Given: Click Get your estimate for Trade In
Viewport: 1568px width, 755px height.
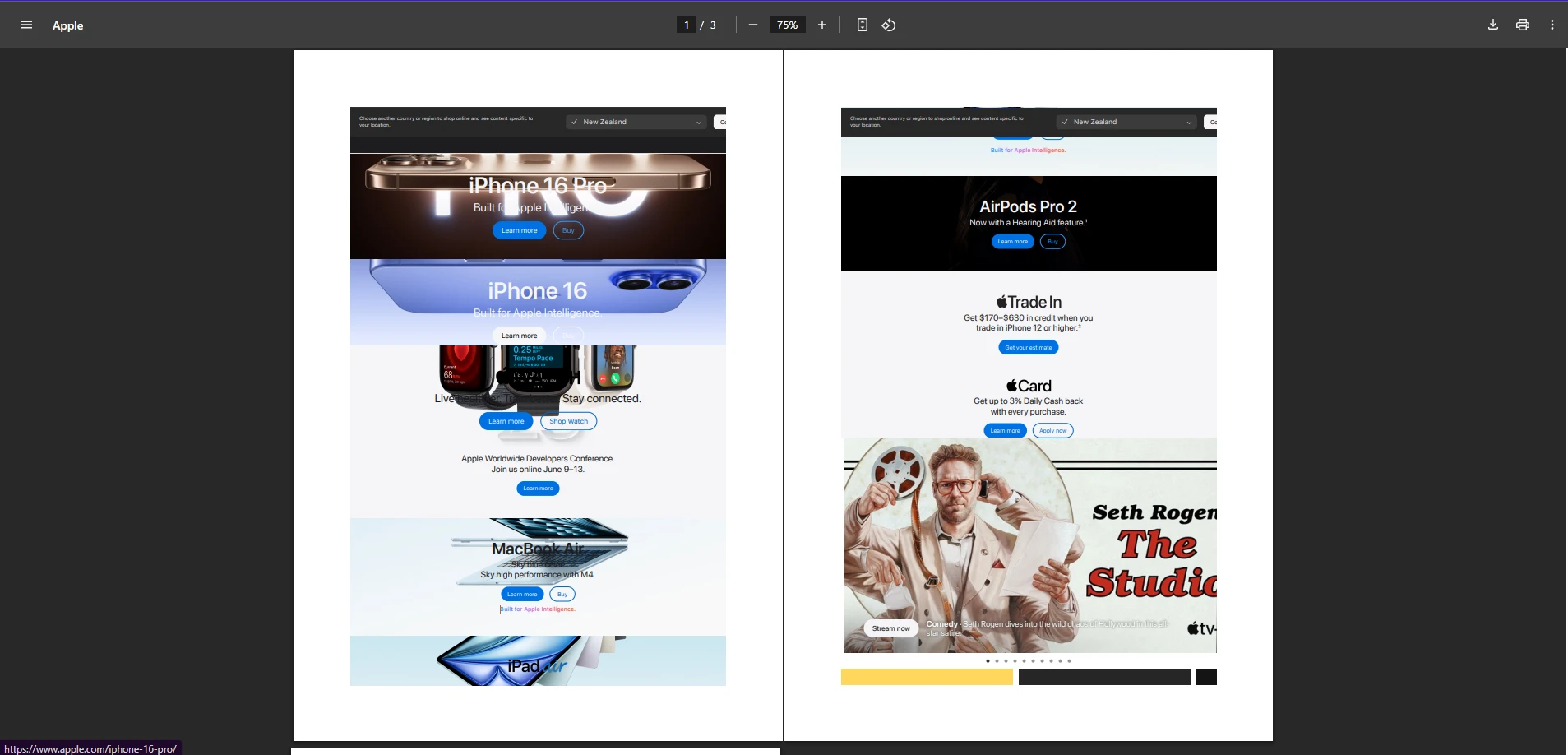Looking at the screenshot, I should [x=1028, y=348].
